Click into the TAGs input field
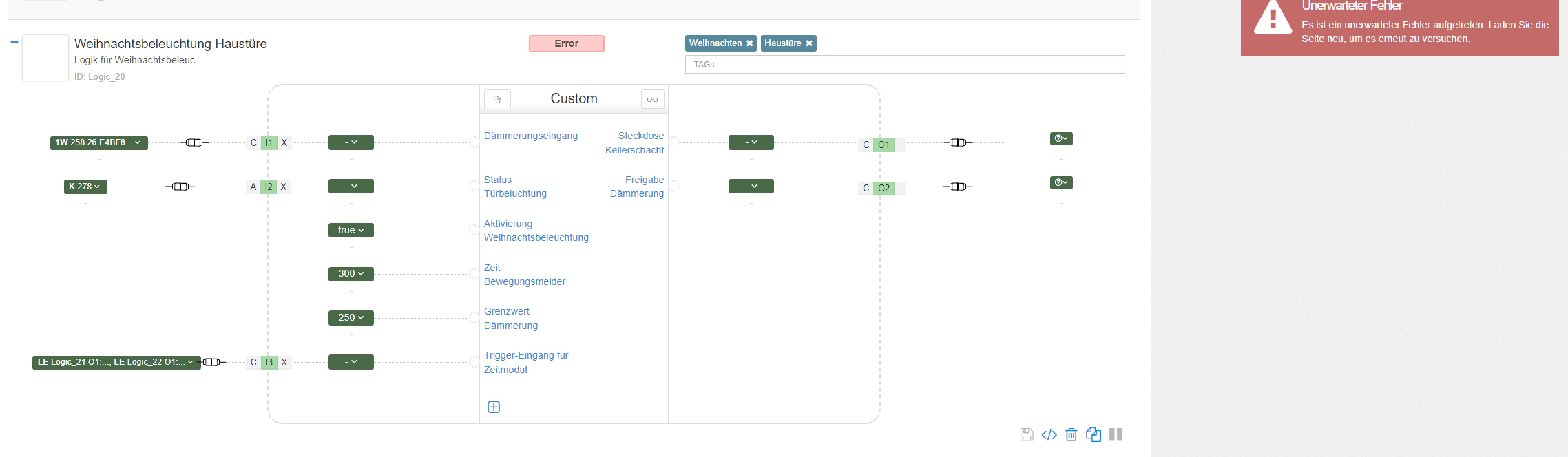The width and height of the screenshot is (1568, 457). pyautogui.click(x=905, y=65)
